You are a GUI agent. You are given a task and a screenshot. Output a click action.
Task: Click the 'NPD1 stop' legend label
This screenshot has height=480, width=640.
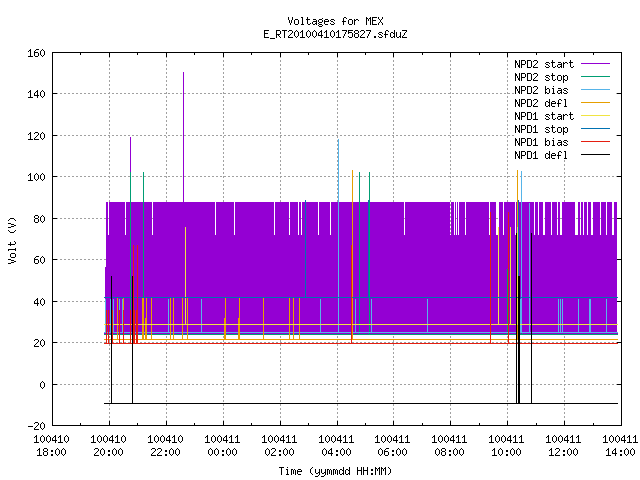(x=541, y=129)
